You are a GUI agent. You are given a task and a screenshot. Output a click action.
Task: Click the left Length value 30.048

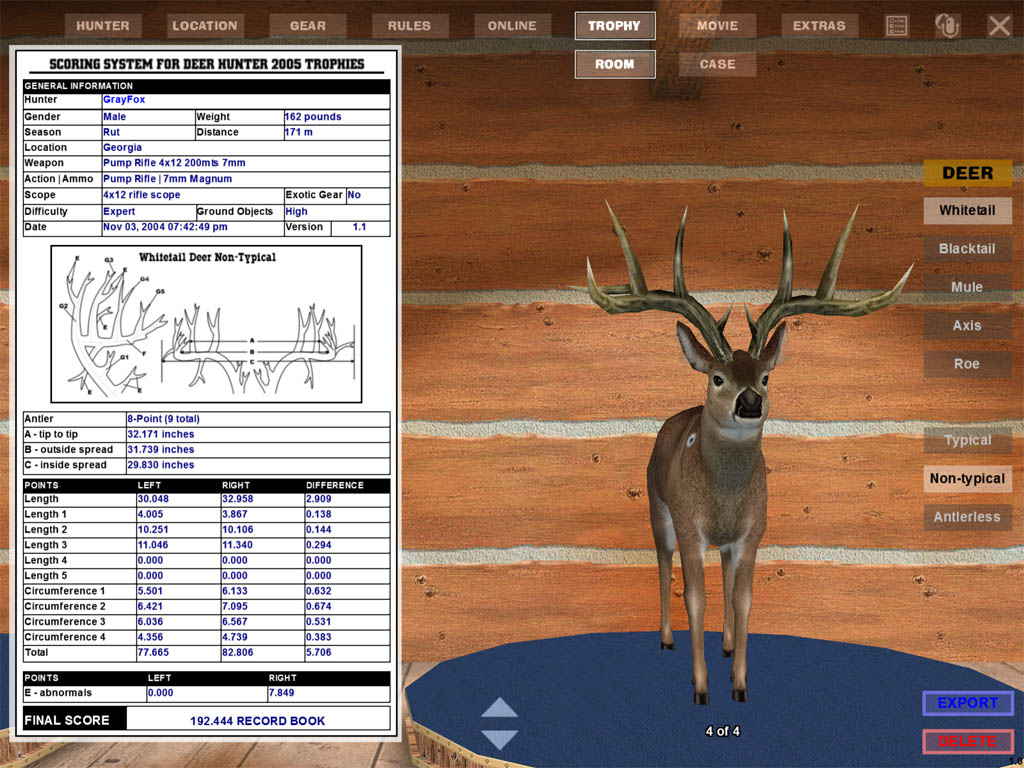tap(153, 499)
